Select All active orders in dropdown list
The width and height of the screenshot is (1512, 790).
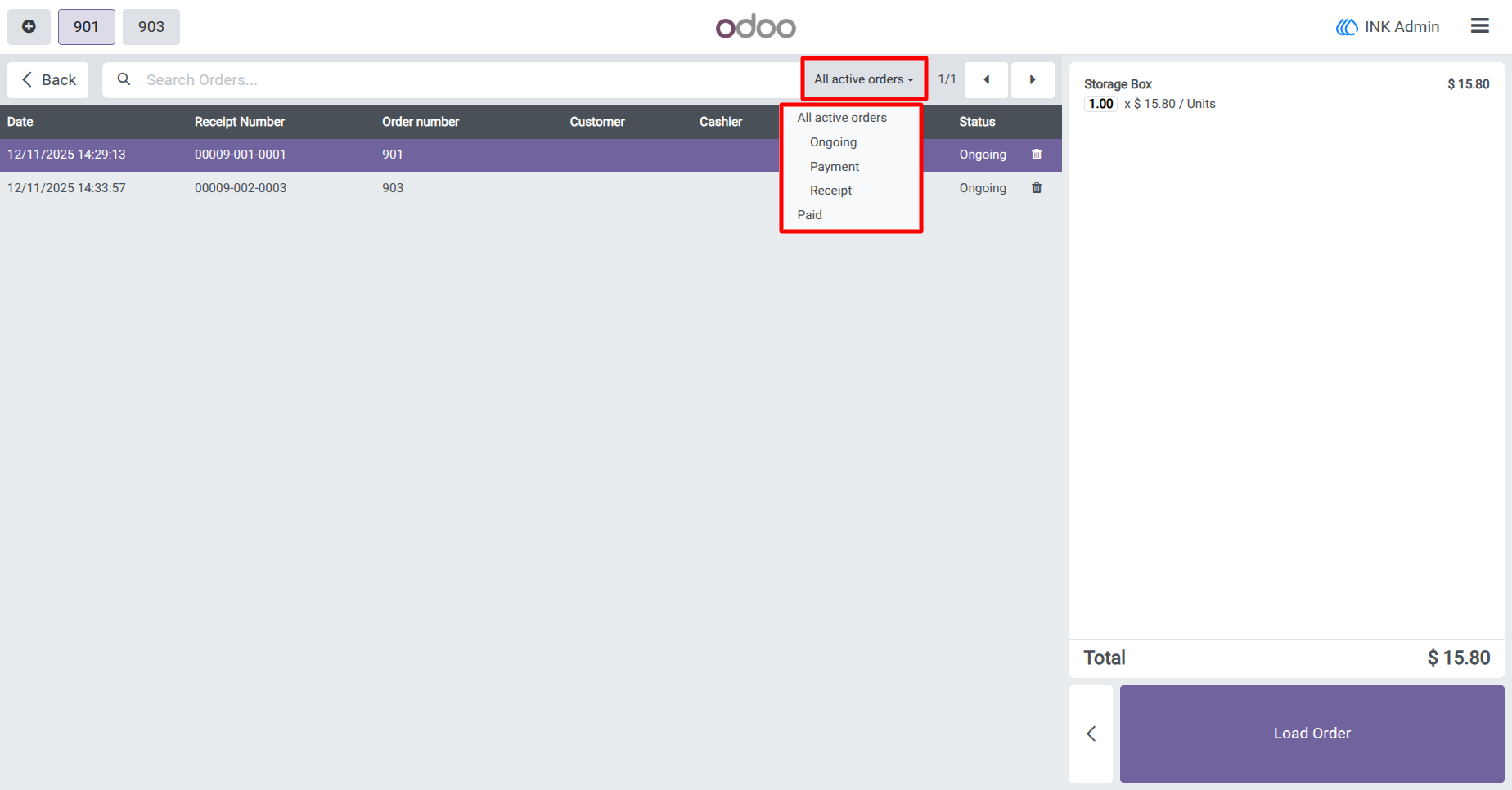pyautogui.click(x=842, y=118)
